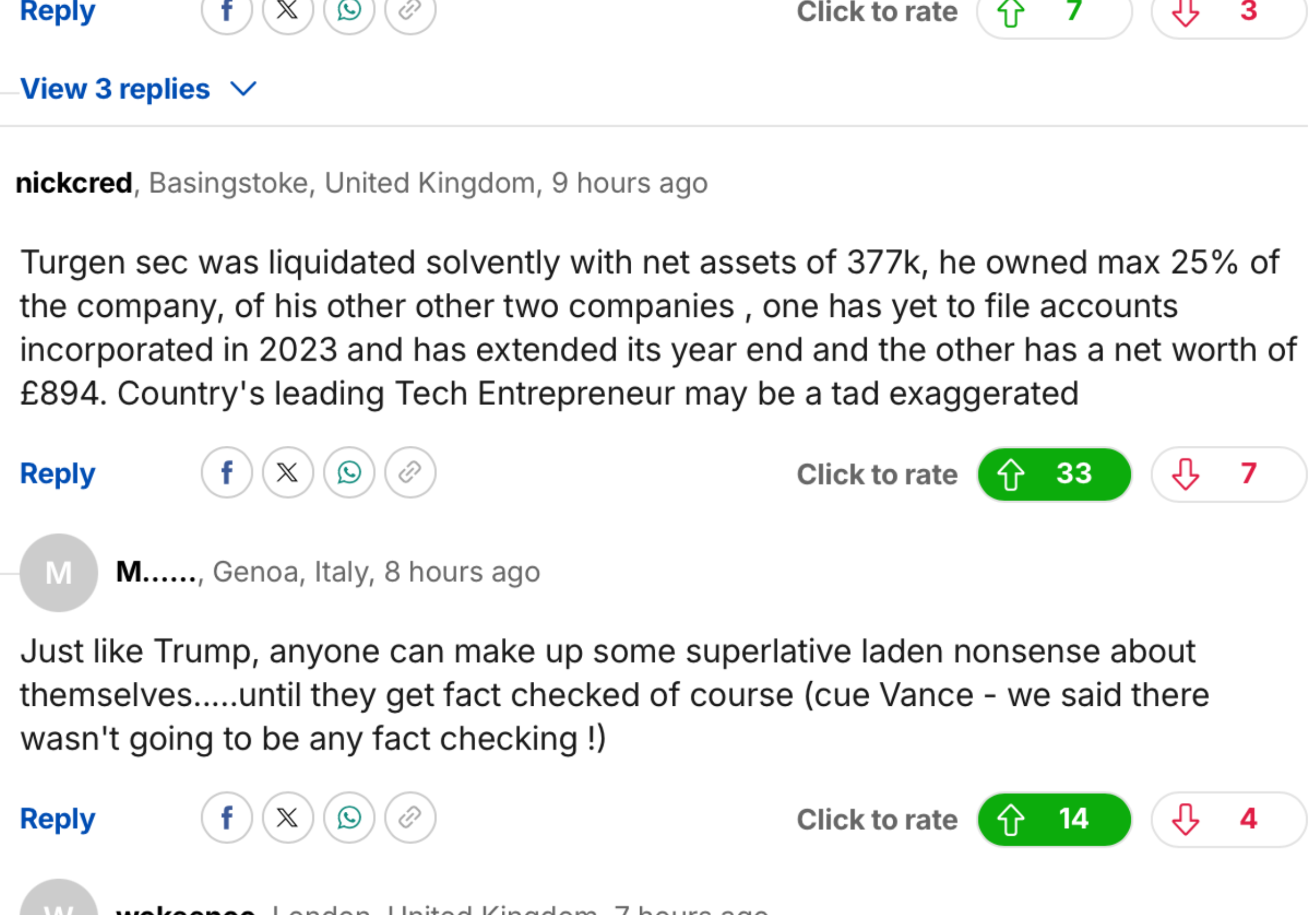Share Genoa comment on Facebook
Viewport: 1316px width, 915px height.
click(x=227, y=818)
